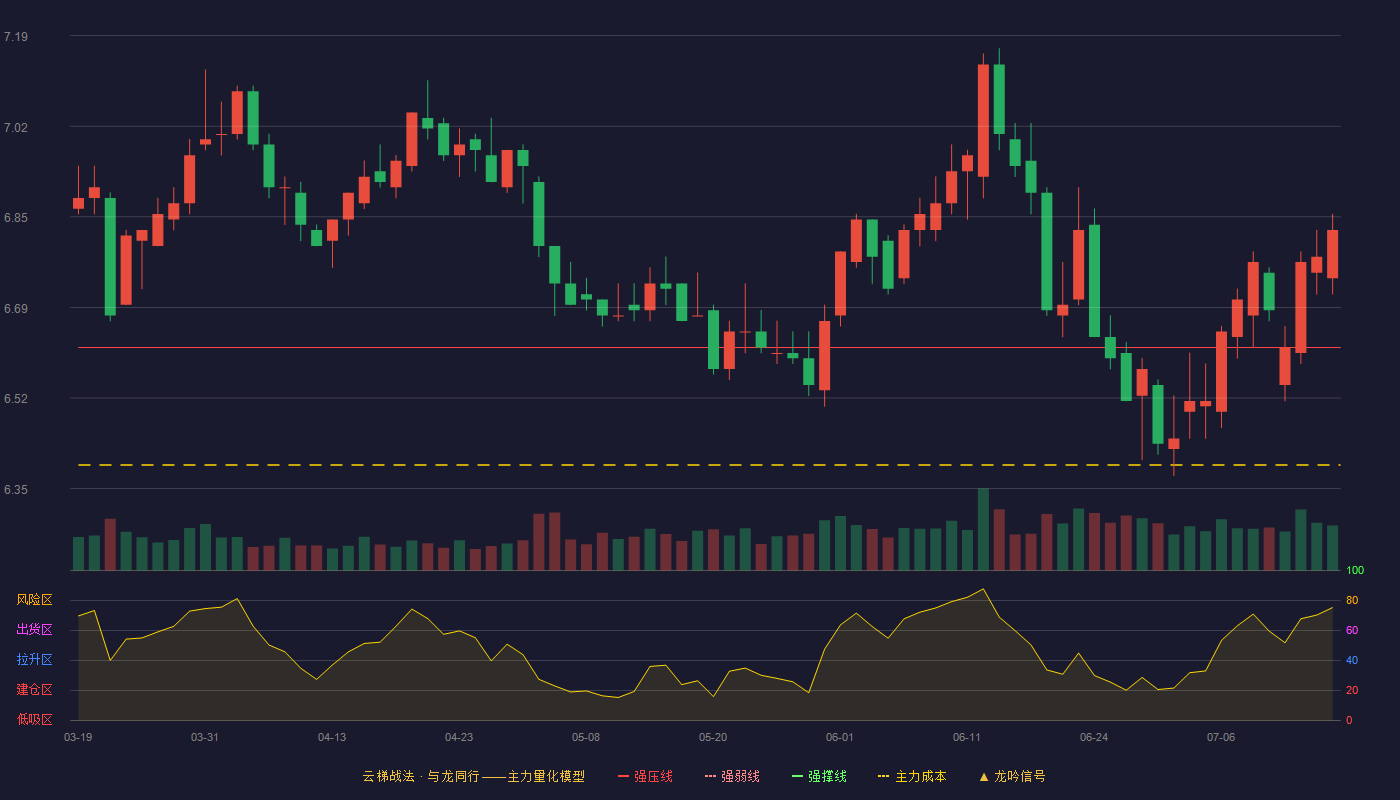Toggle the 强撑线 legend item

click(x=819, y=776)
